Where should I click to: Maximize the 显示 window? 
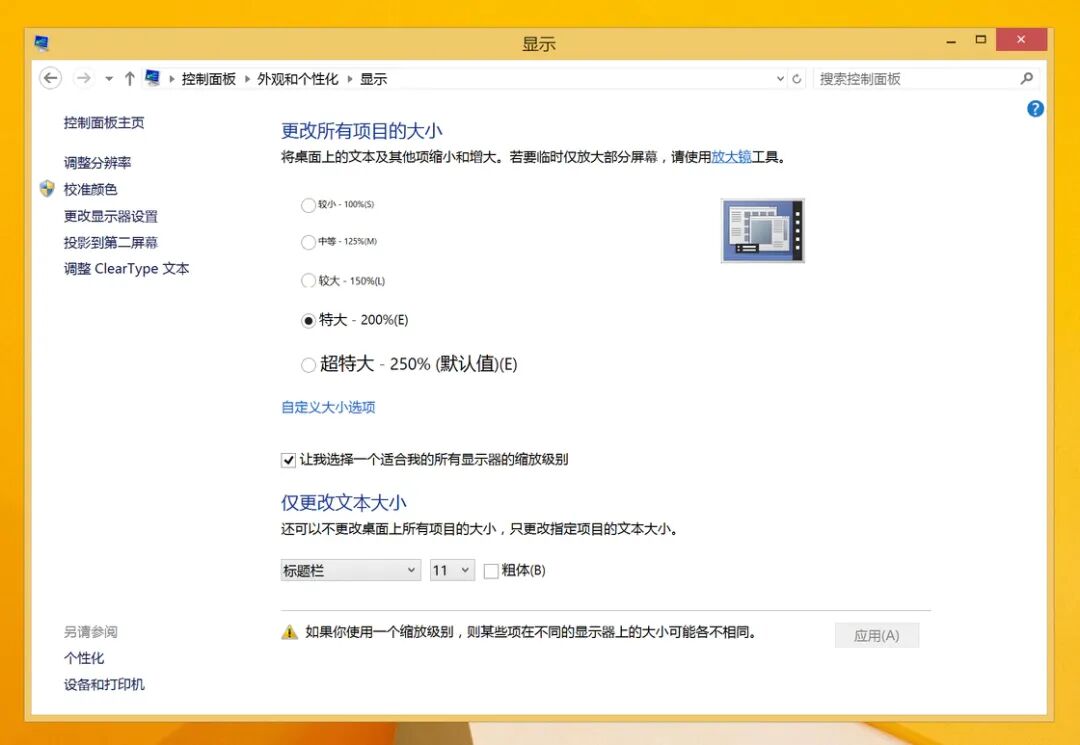pyautogui.click(x=981, y=40)
